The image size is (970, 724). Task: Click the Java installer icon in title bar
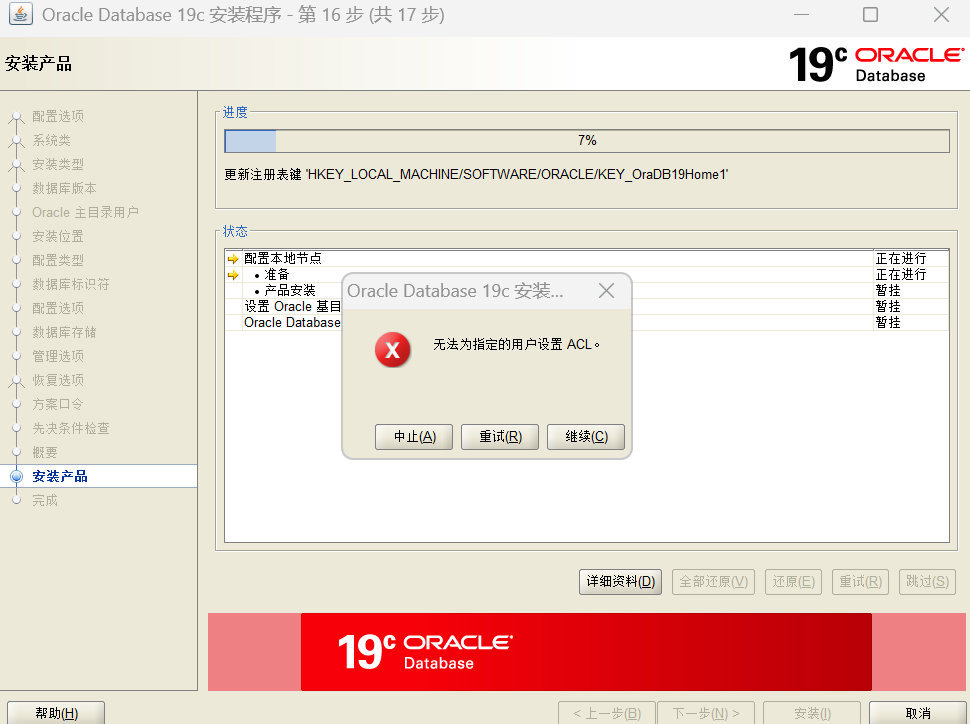(20, 14)
